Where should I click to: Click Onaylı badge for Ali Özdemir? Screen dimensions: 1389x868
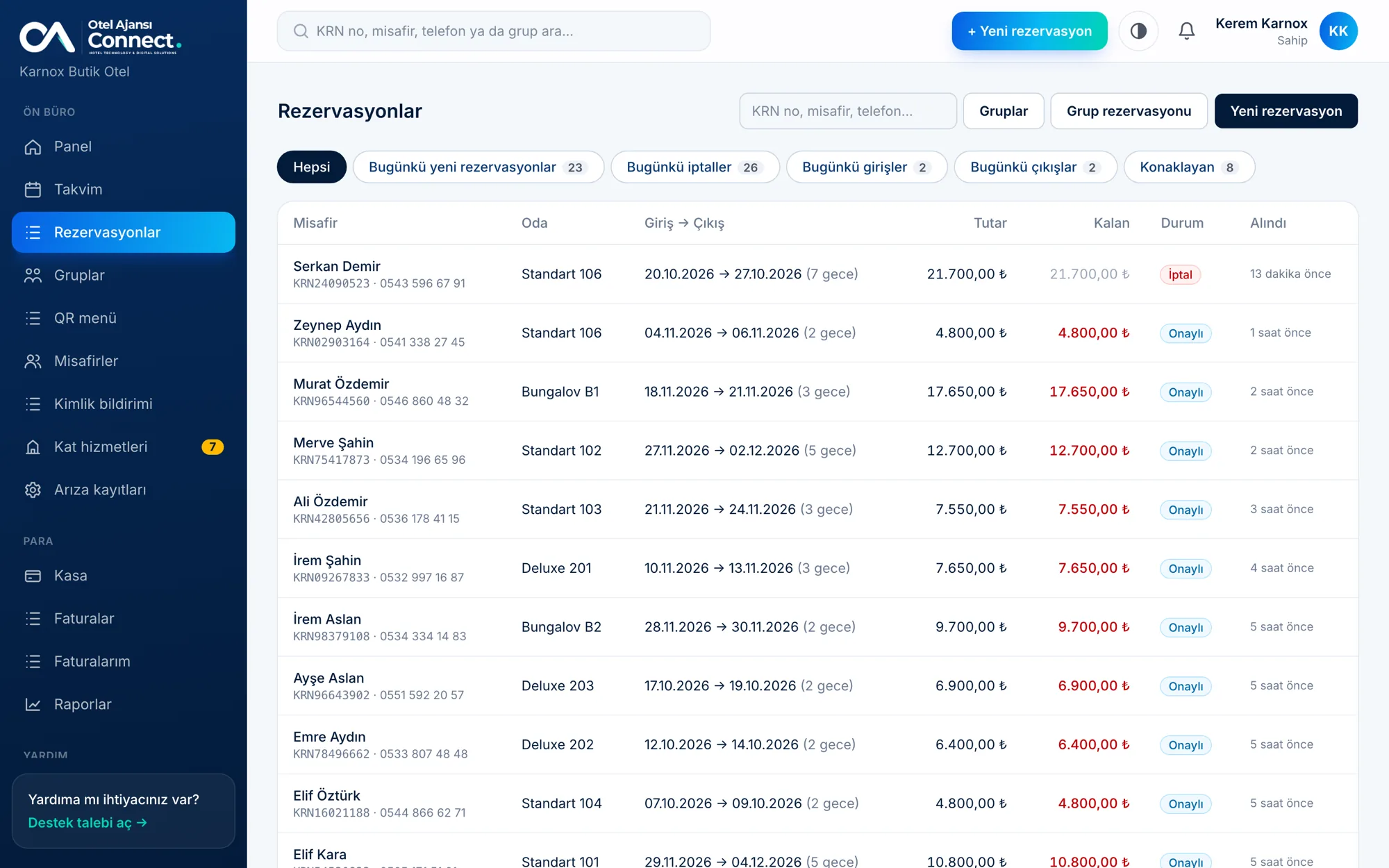(1186, 510)
